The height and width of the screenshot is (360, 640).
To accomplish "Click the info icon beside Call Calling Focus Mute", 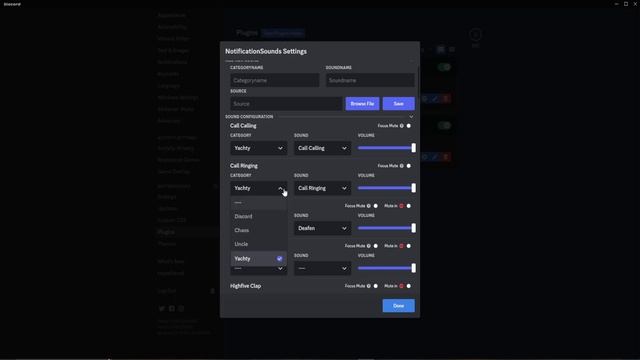I will pos(402,126).
